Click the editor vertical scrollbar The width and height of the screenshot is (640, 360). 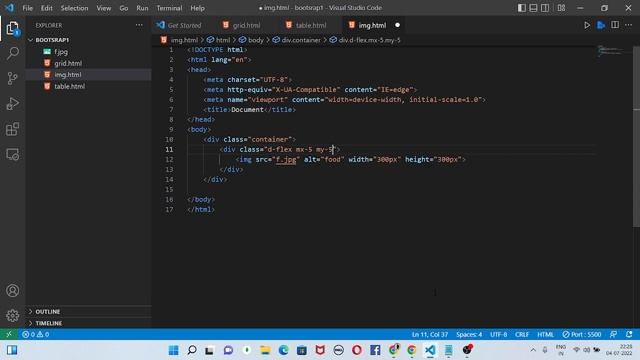click(636, 137)
